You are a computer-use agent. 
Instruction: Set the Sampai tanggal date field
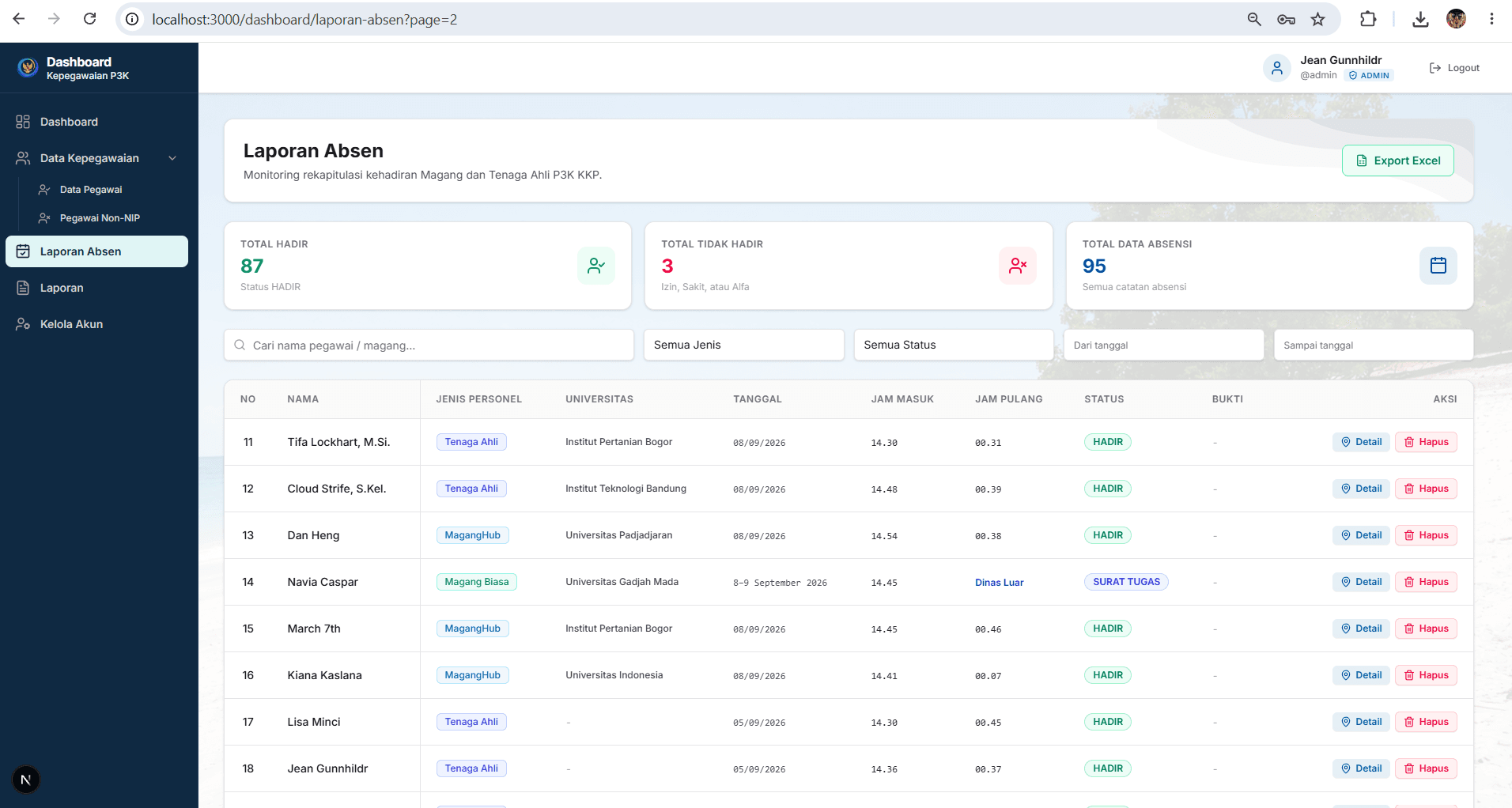1374,345
